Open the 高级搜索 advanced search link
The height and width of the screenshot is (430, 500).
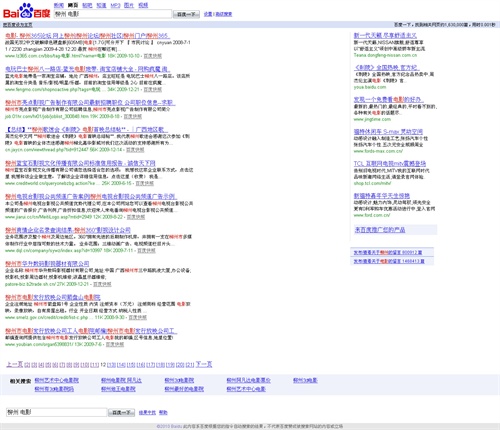224,14
